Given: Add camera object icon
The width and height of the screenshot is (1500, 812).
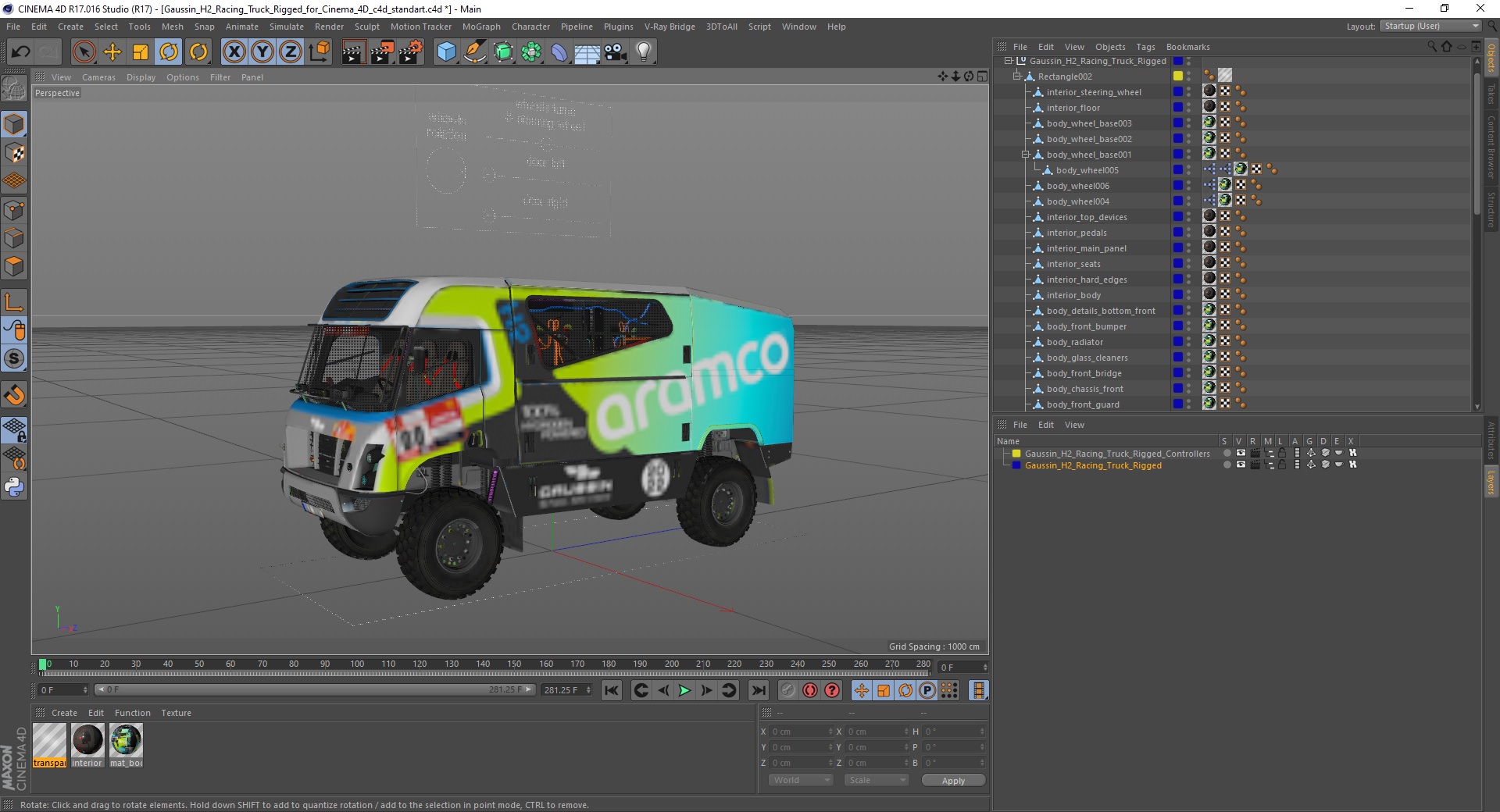Looking at the screenshot, I should tap(616, 52).
